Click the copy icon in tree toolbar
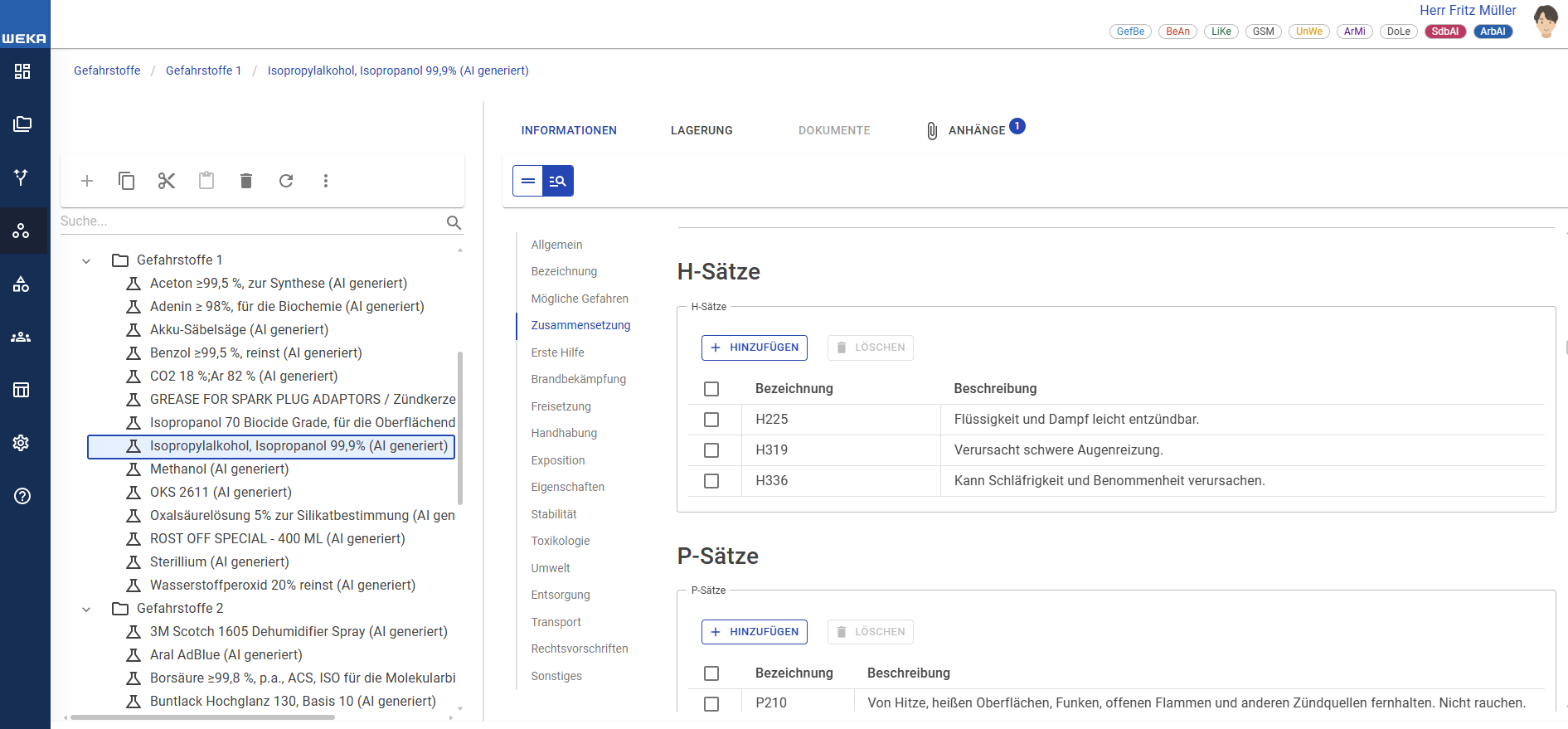Image resolution: width=1568 pixels, height=729 pixels. [x=127, y=181]
